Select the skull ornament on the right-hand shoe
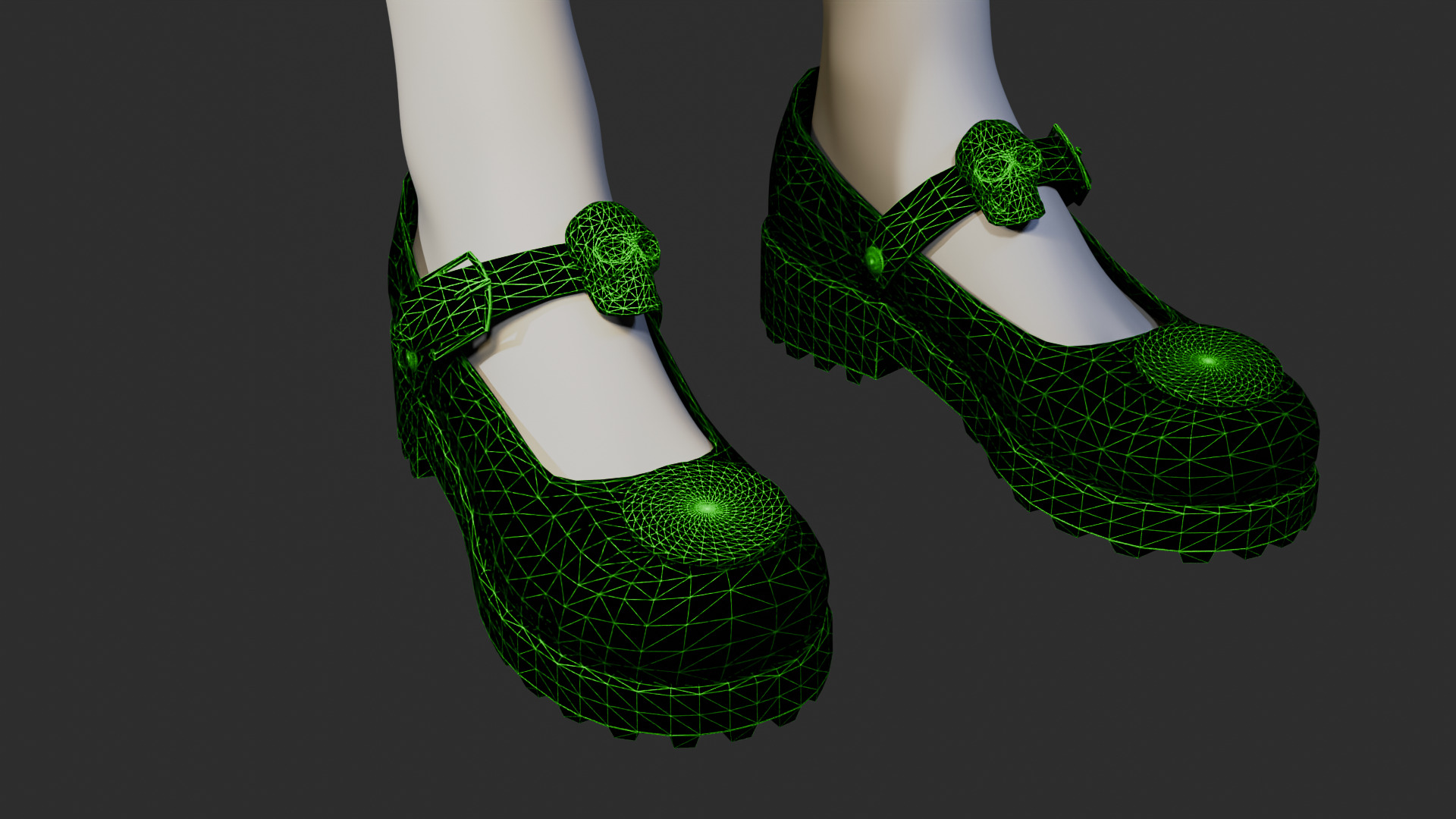1456x819 pixels. pyautogui.click(x=999, y=172)
